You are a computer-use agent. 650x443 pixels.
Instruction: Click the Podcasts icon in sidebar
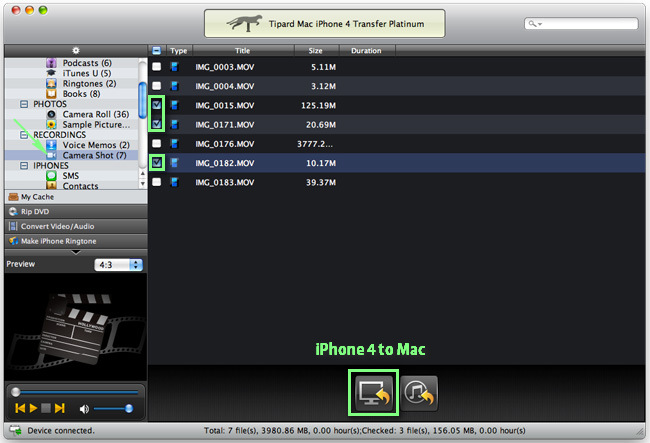(x=51, y=63)
